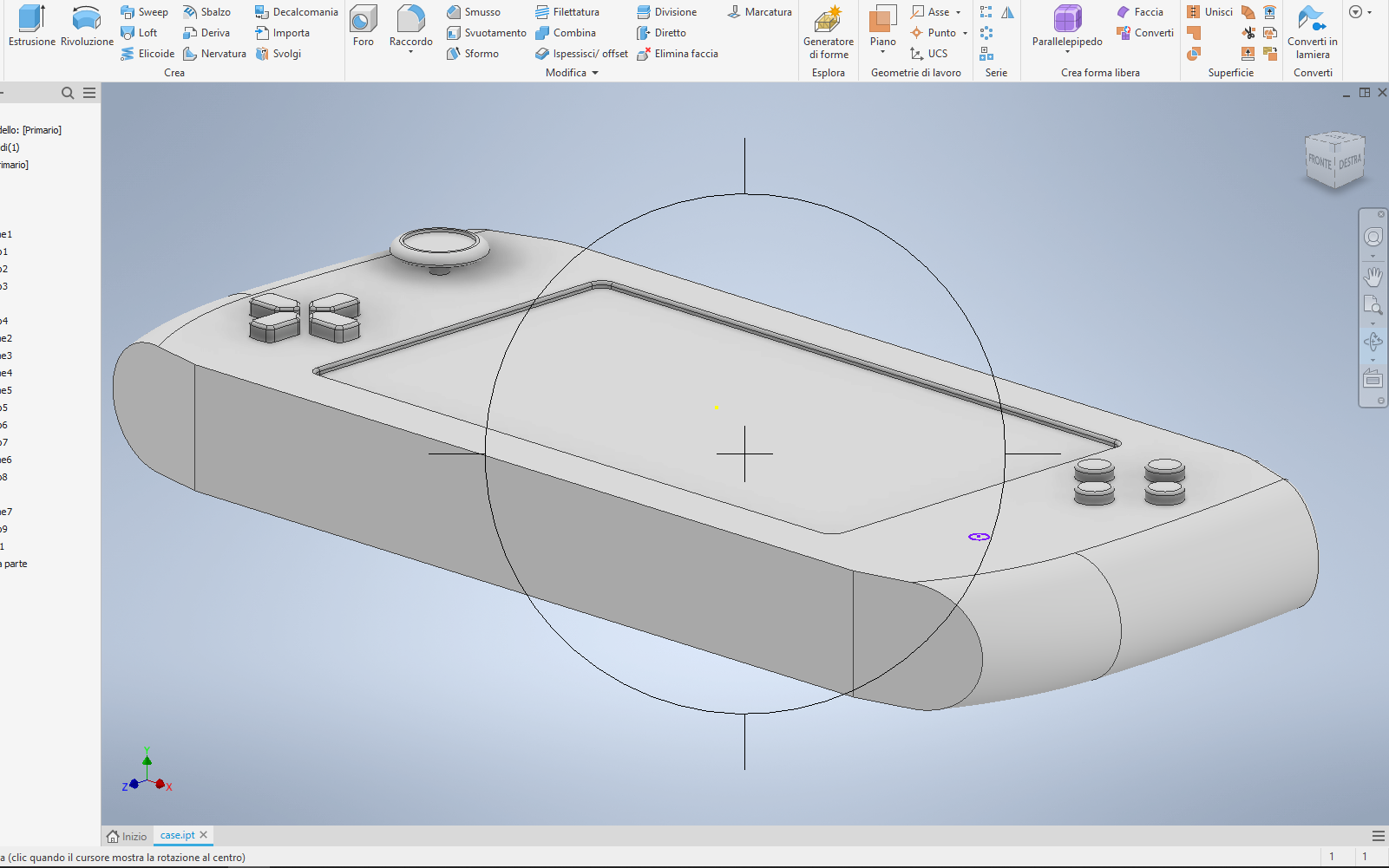Viewport: 1389px width, 868px height.
Task: Switch to the Inizio home tab
Action: click(x=127, y=836)
